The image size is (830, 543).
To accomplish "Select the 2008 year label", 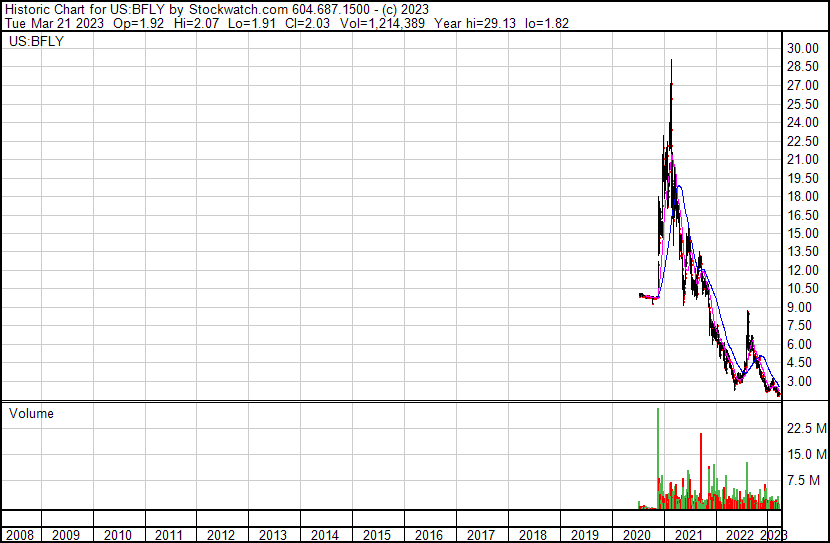I will pyautogui.click(x=19, y=535).
